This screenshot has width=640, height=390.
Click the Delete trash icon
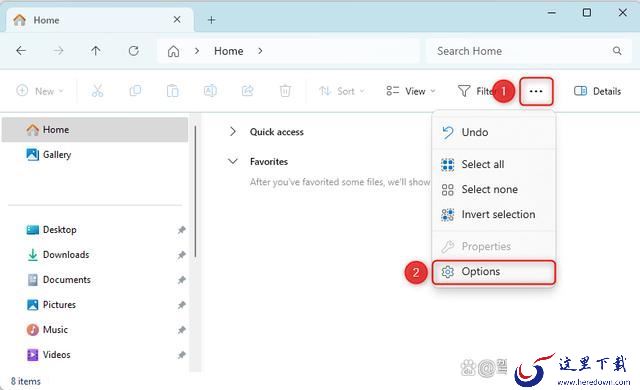[285, 91]
